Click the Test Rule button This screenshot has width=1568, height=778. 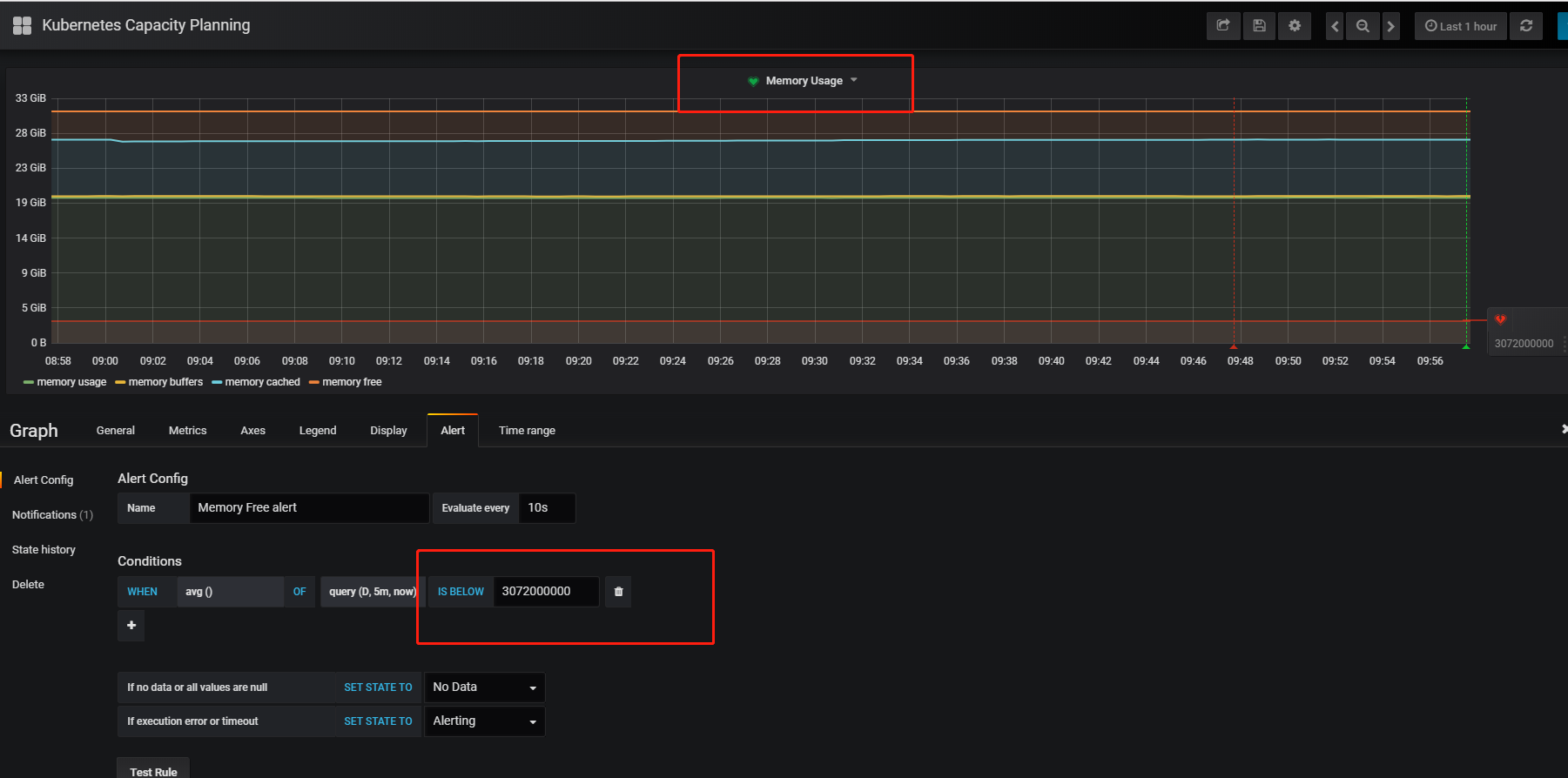point(153,770)
